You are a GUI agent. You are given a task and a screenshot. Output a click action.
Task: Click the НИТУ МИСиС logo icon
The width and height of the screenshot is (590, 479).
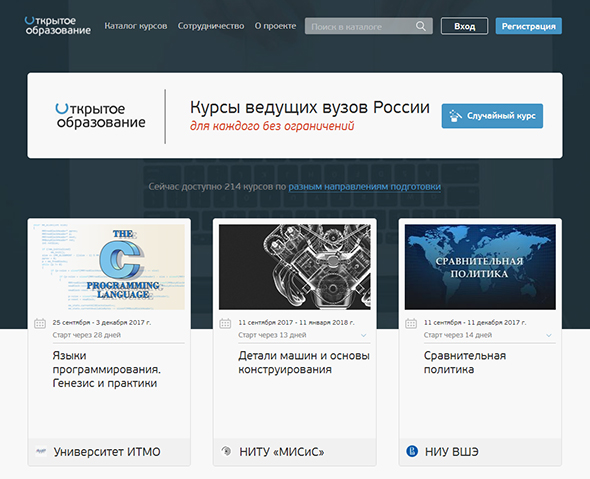[226, 451]
